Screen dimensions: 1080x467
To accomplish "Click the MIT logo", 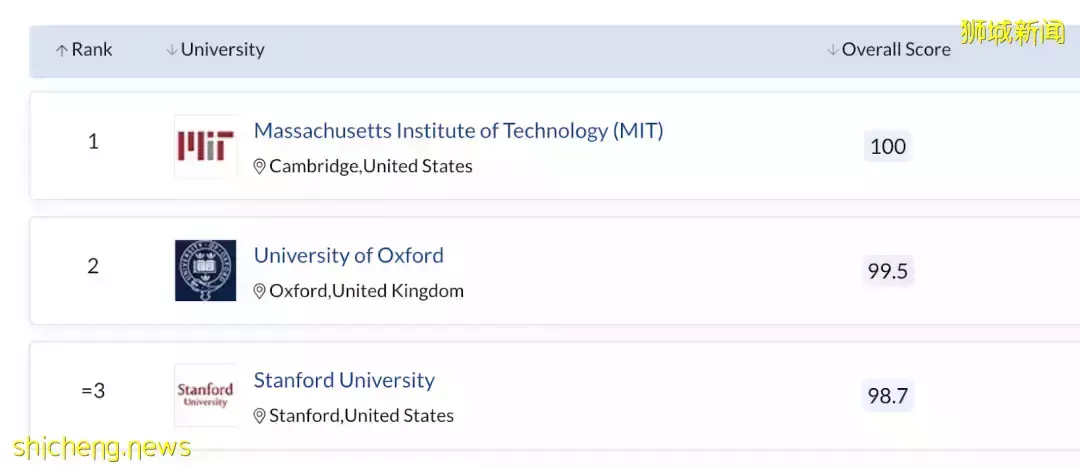I will click(x=205, y=146).
